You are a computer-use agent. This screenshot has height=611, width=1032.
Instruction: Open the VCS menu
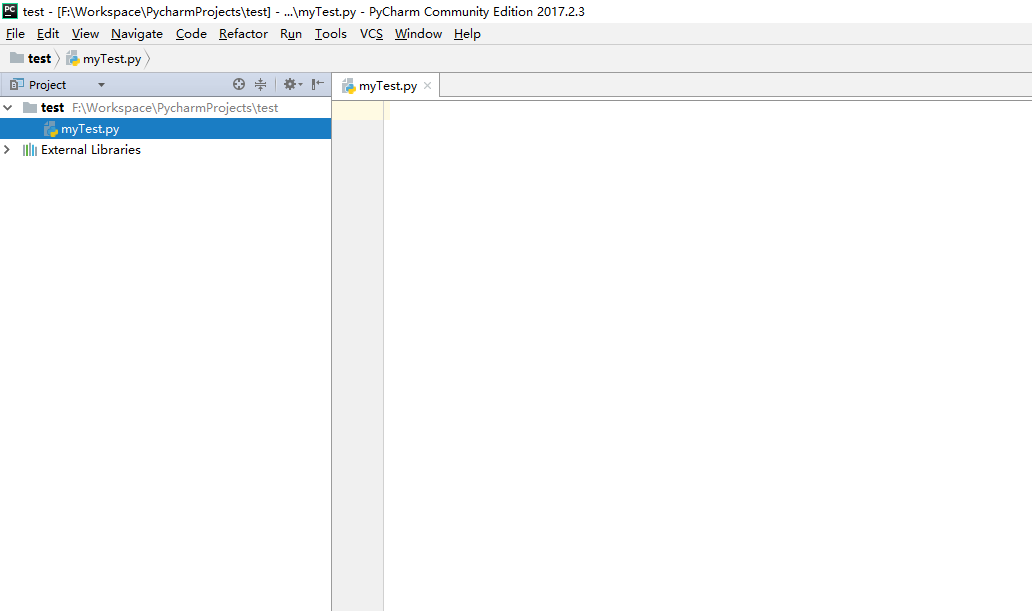point(371,34)
